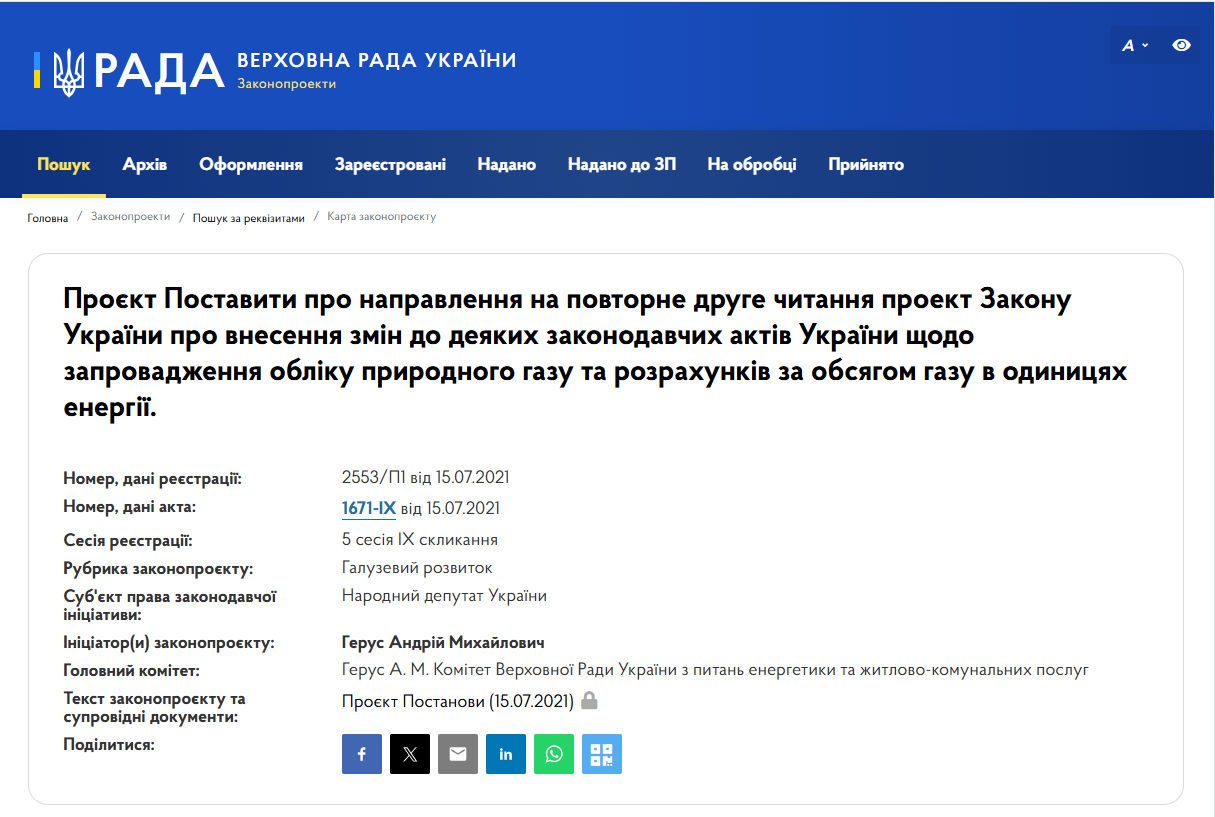
Task: Click the Головний комітет label
Action: click(x=132, y=670)
